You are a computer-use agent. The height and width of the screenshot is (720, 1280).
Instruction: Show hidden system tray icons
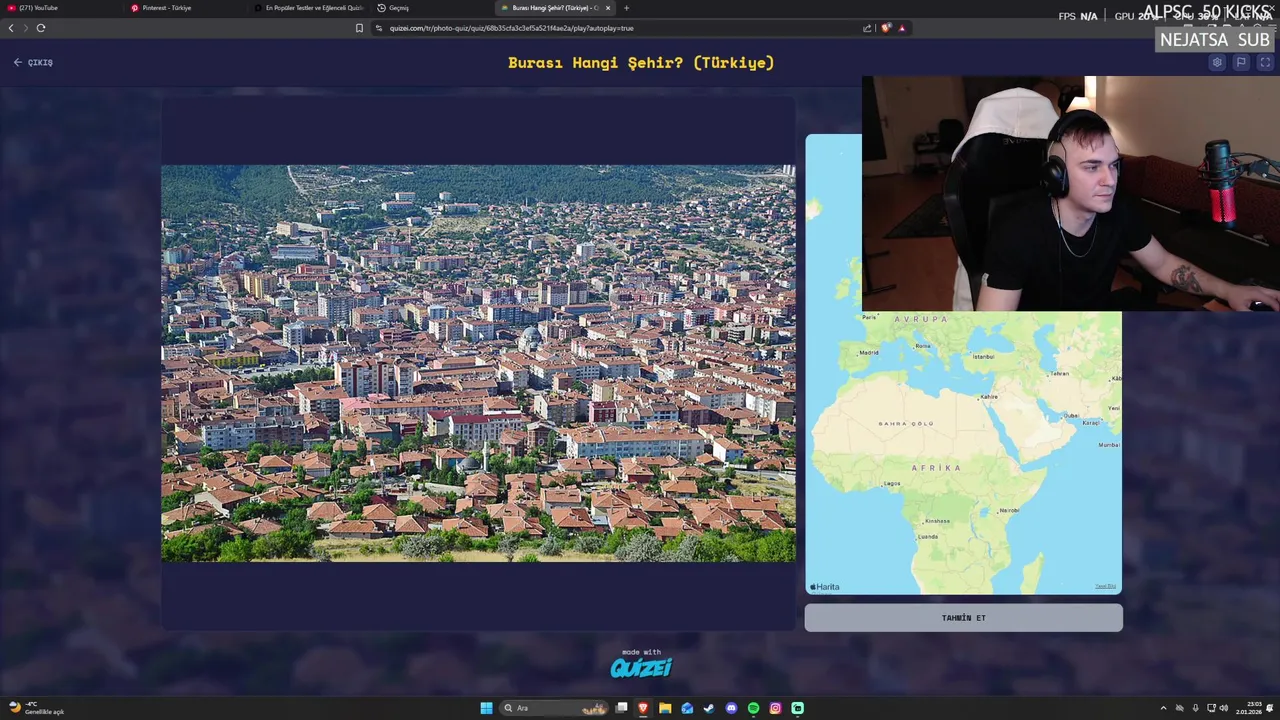tap(1163, 708)
